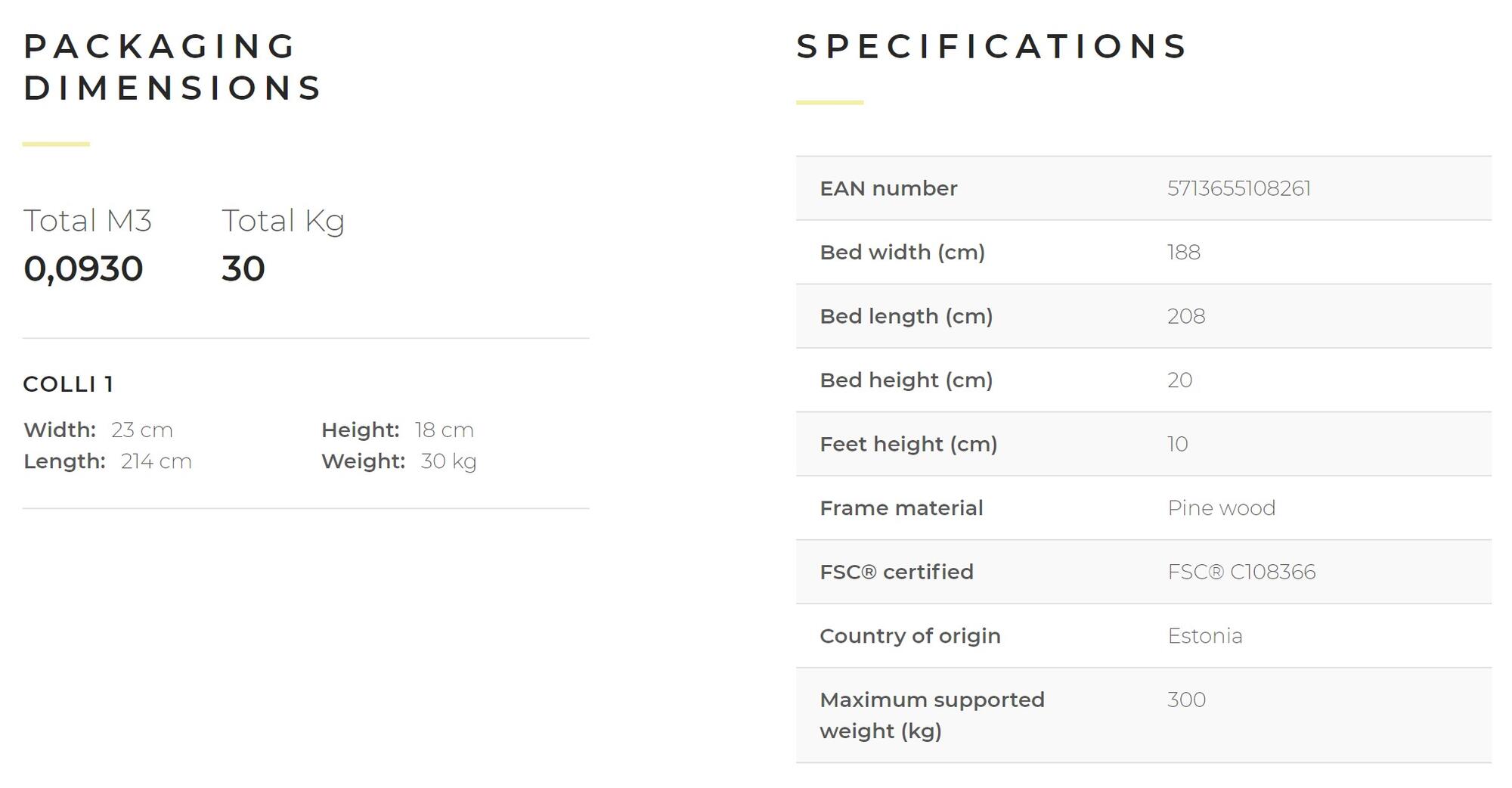
Task: Click the Frame material value Pine wood
Action: [1221, 507]
